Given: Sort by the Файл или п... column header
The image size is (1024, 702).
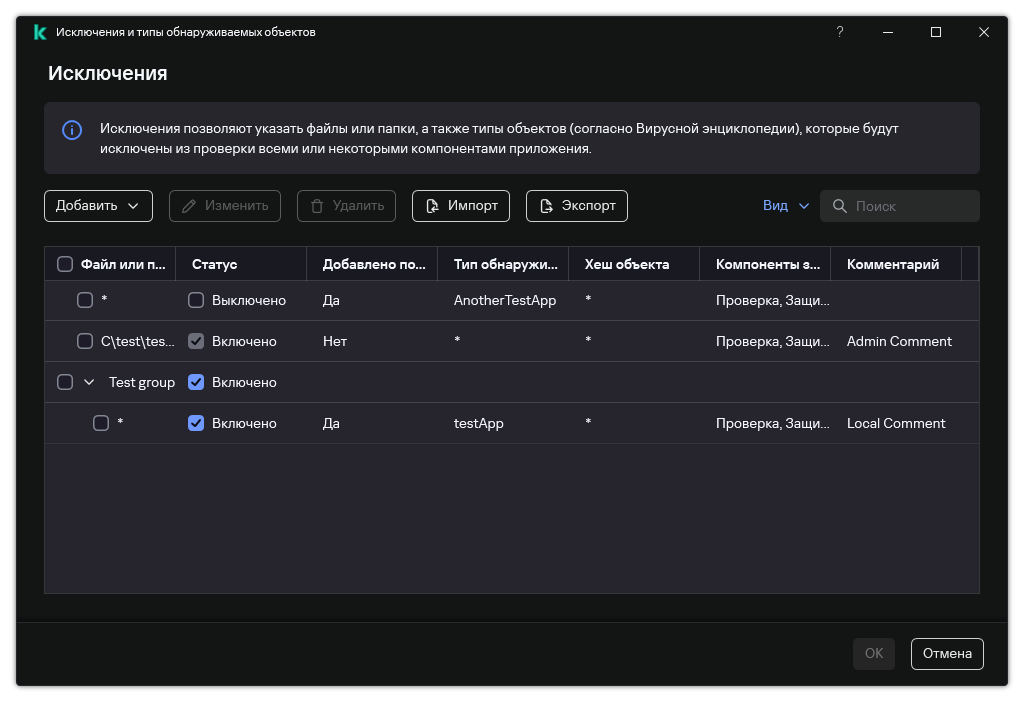Looking at the screenshot, I should pyautogui.click(x=123, y=264).
